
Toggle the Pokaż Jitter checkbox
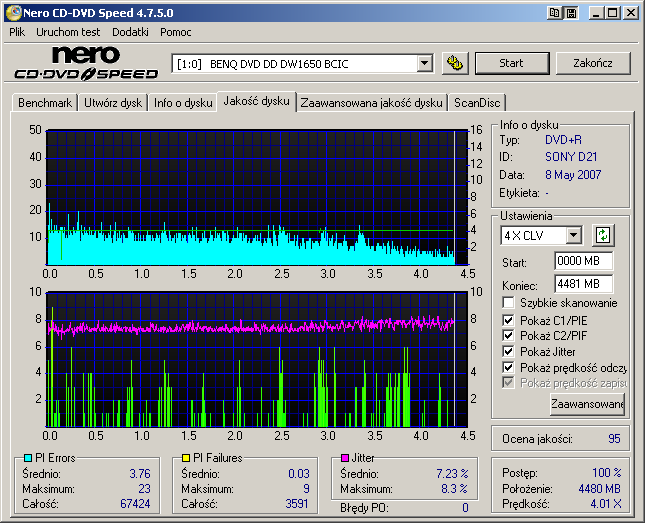pos(508,351)
